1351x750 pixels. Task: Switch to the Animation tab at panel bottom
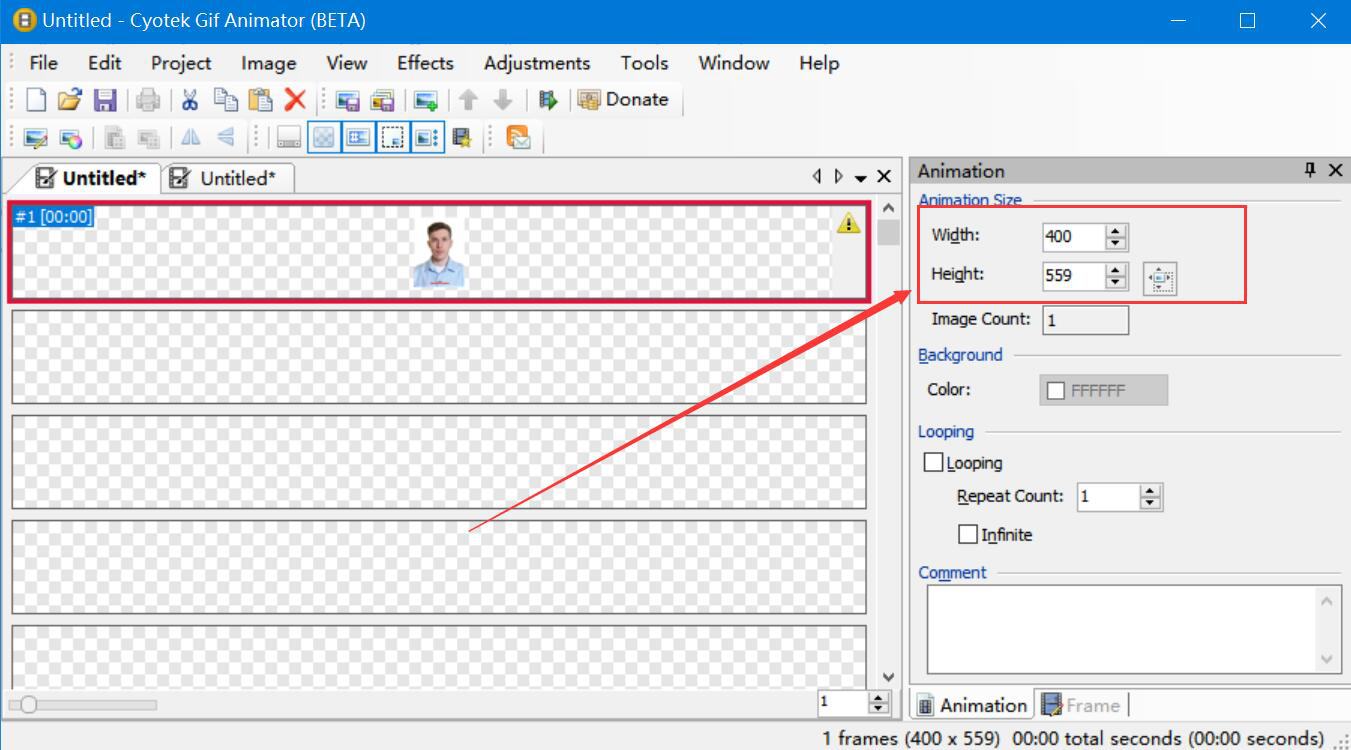pos(973,705)
